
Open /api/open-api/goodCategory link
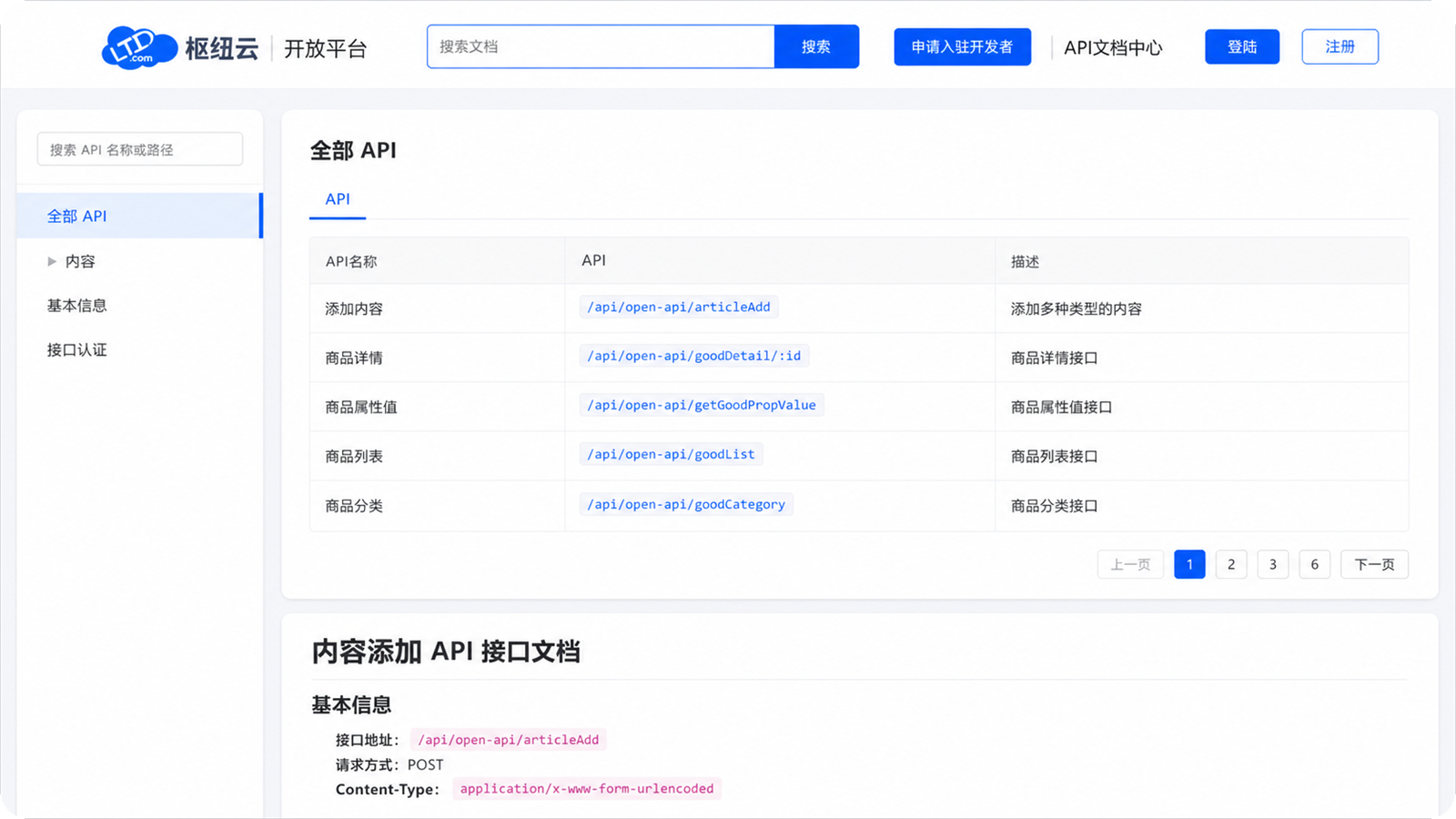click(x=686, y=504)
